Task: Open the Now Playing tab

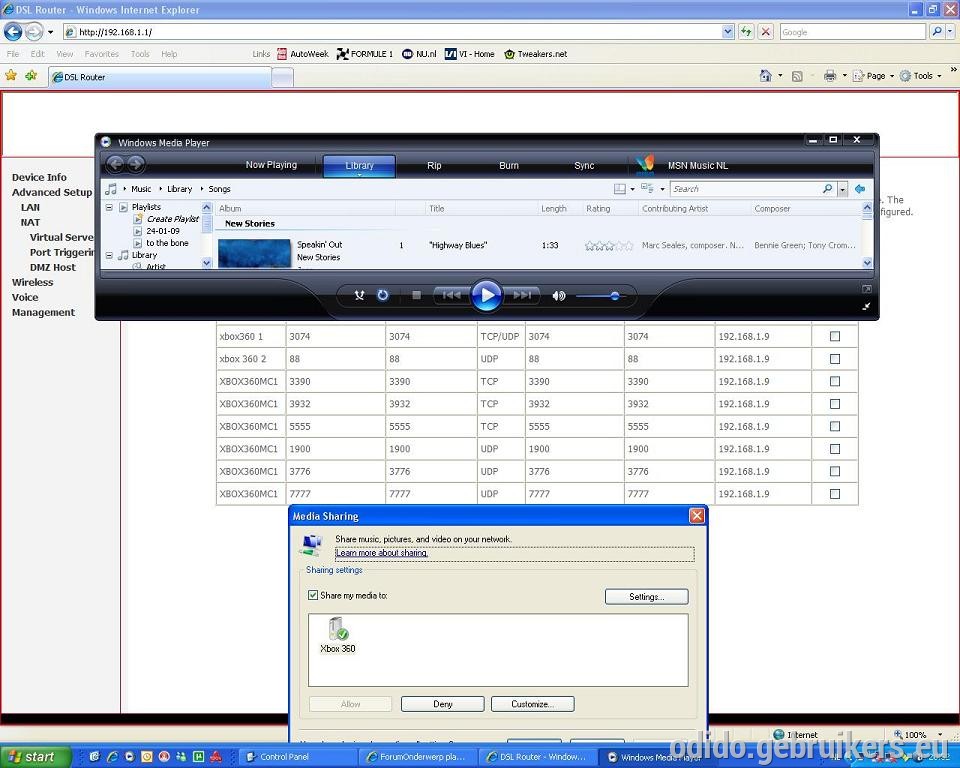Action: pos(271,165)
